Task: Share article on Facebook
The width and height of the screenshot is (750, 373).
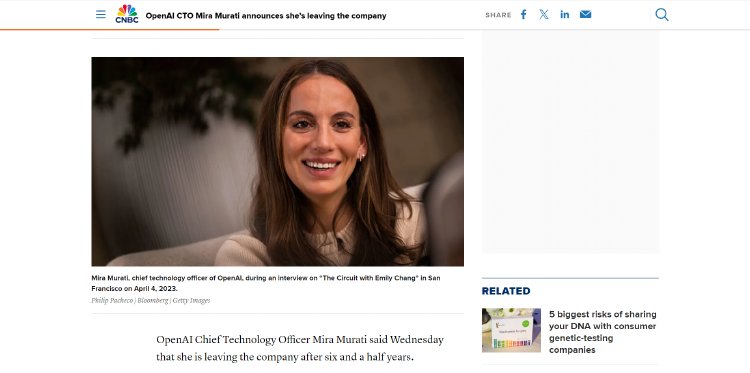Action: (x=523, y=14)
